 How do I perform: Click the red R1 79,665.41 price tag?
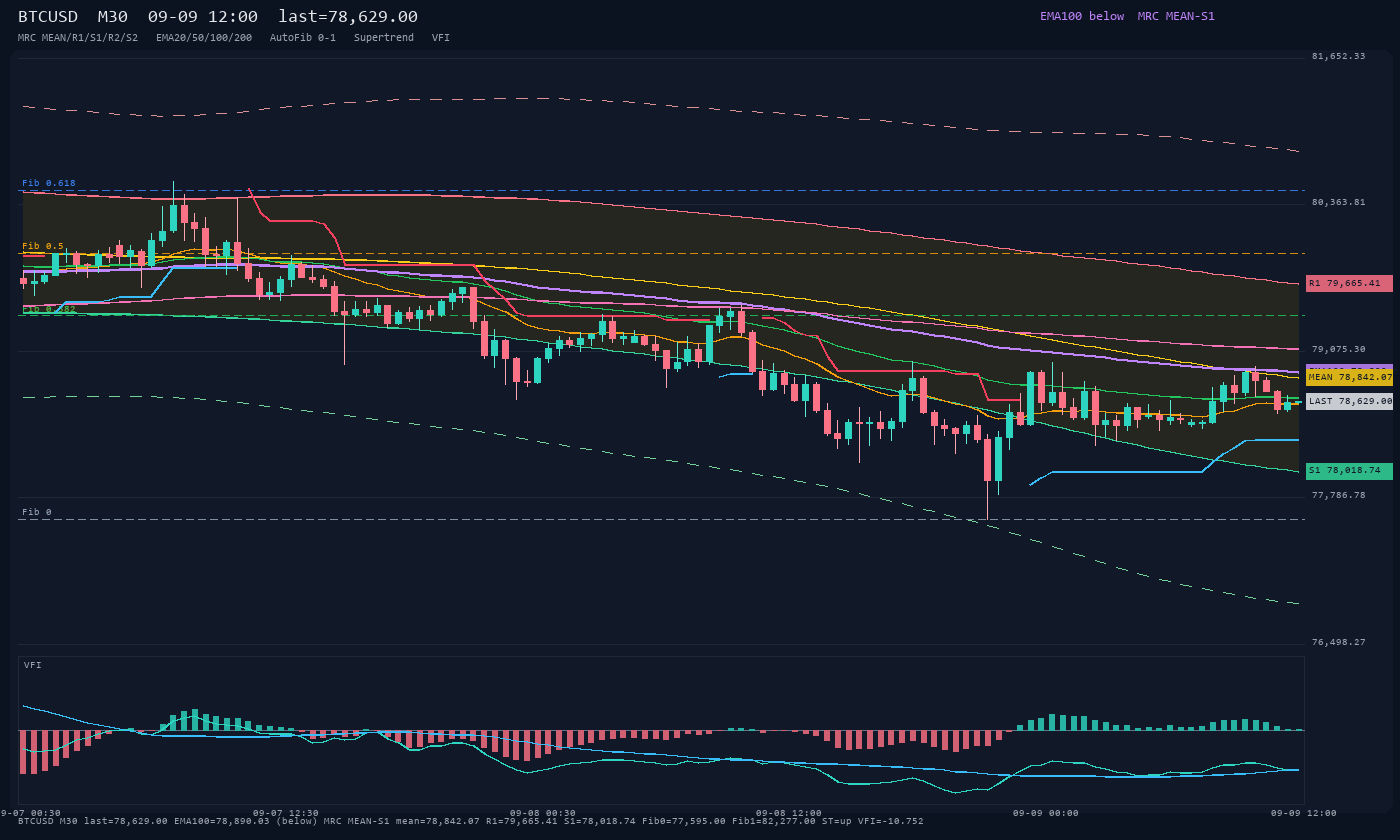point(1349,283)
